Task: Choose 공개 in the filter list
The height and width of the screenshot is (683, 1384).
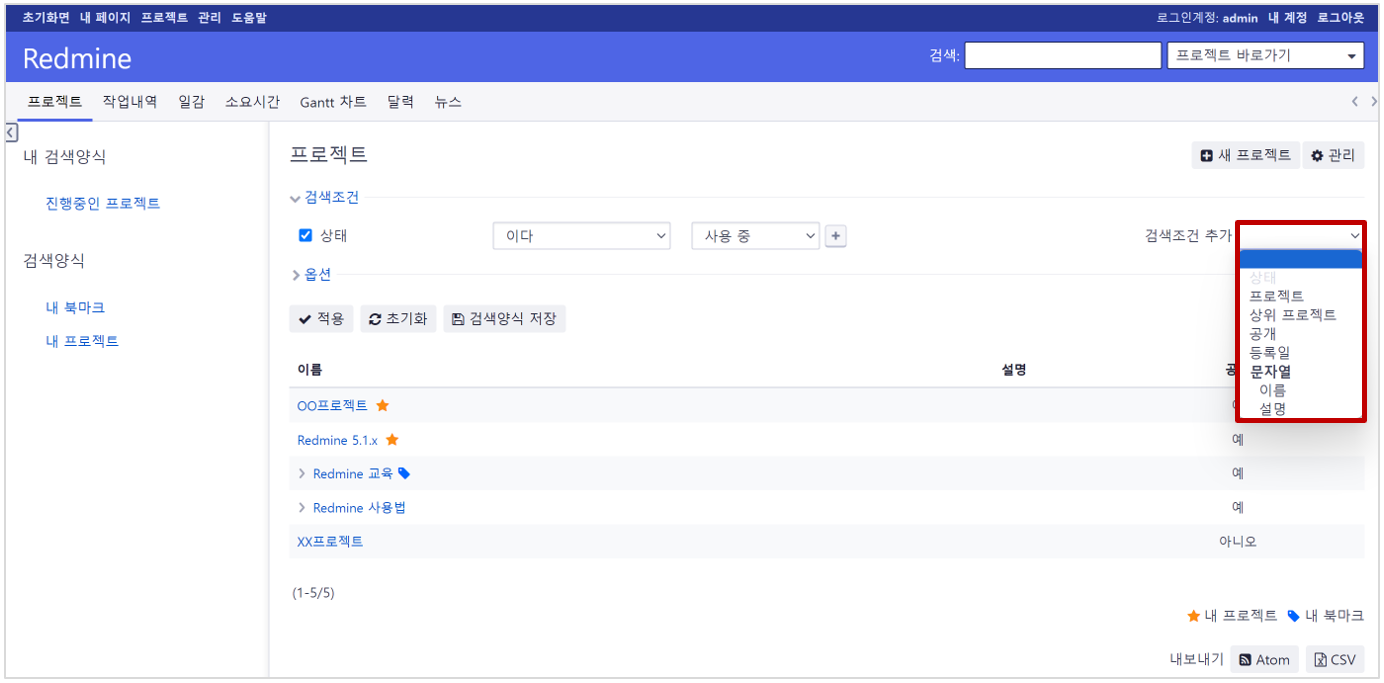Action: coord(1263,334)
